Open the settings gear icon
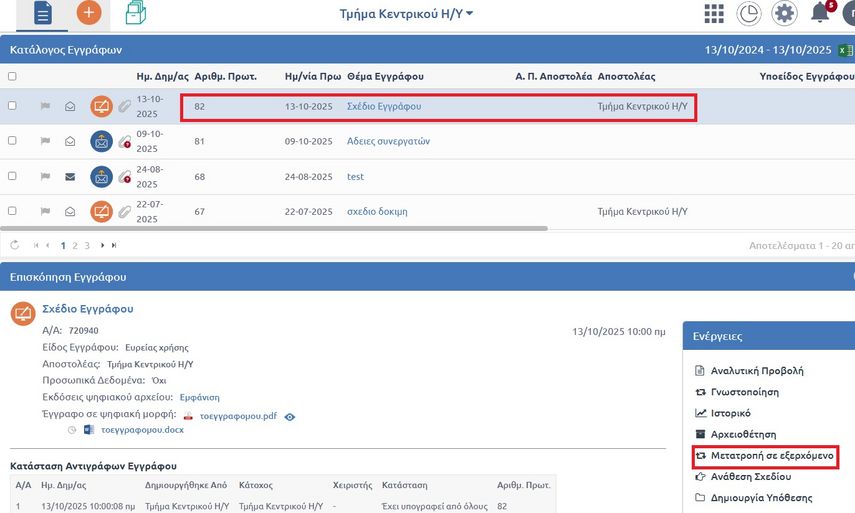This screenshot has width=855, height=513. (785, 13)
